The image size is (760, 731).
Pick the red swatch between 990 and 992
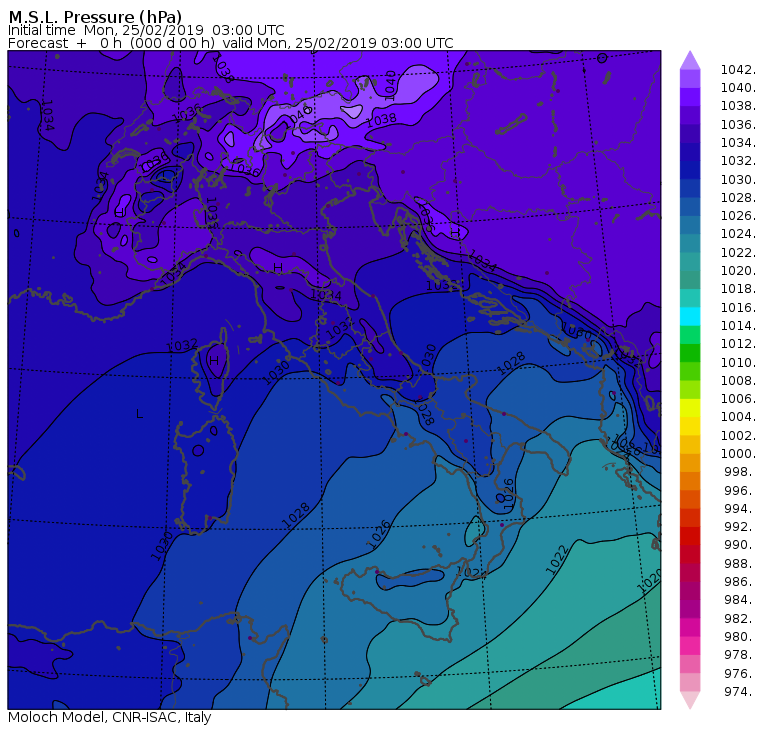pyautogui.click(x=690, y=536)
